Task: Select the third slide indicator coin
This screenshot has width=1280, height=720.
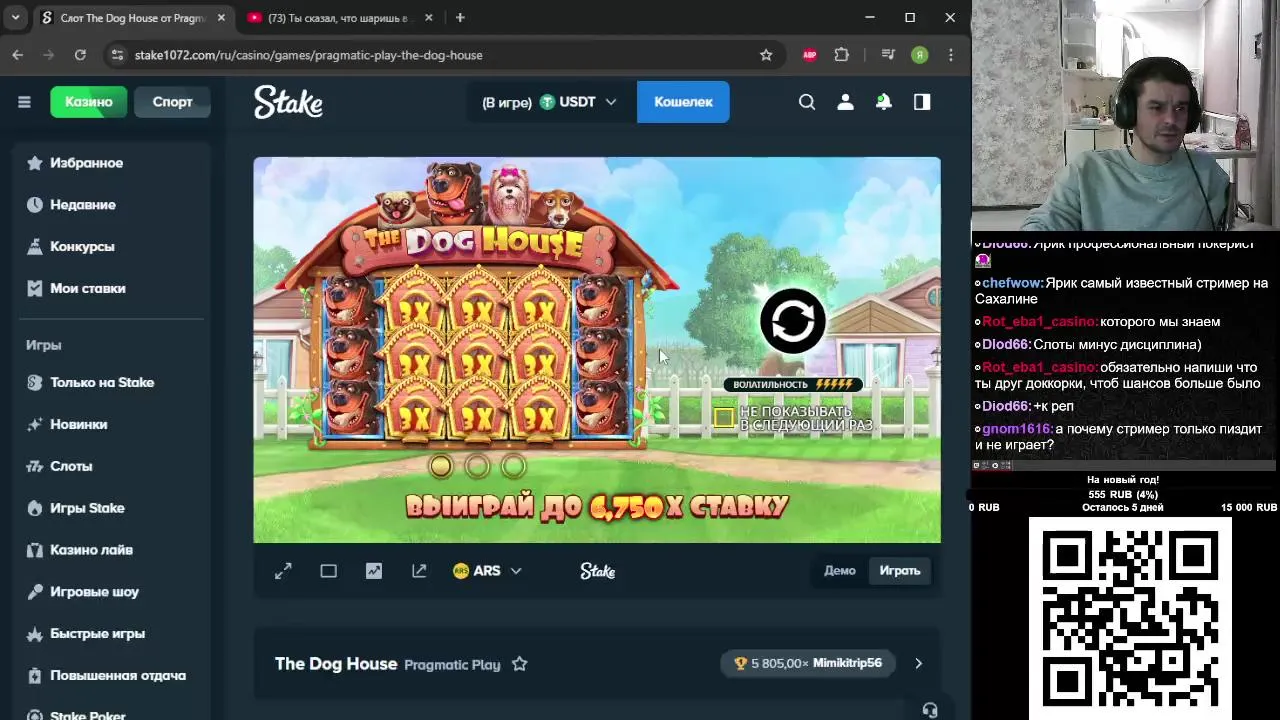Action: click(513, 466)
